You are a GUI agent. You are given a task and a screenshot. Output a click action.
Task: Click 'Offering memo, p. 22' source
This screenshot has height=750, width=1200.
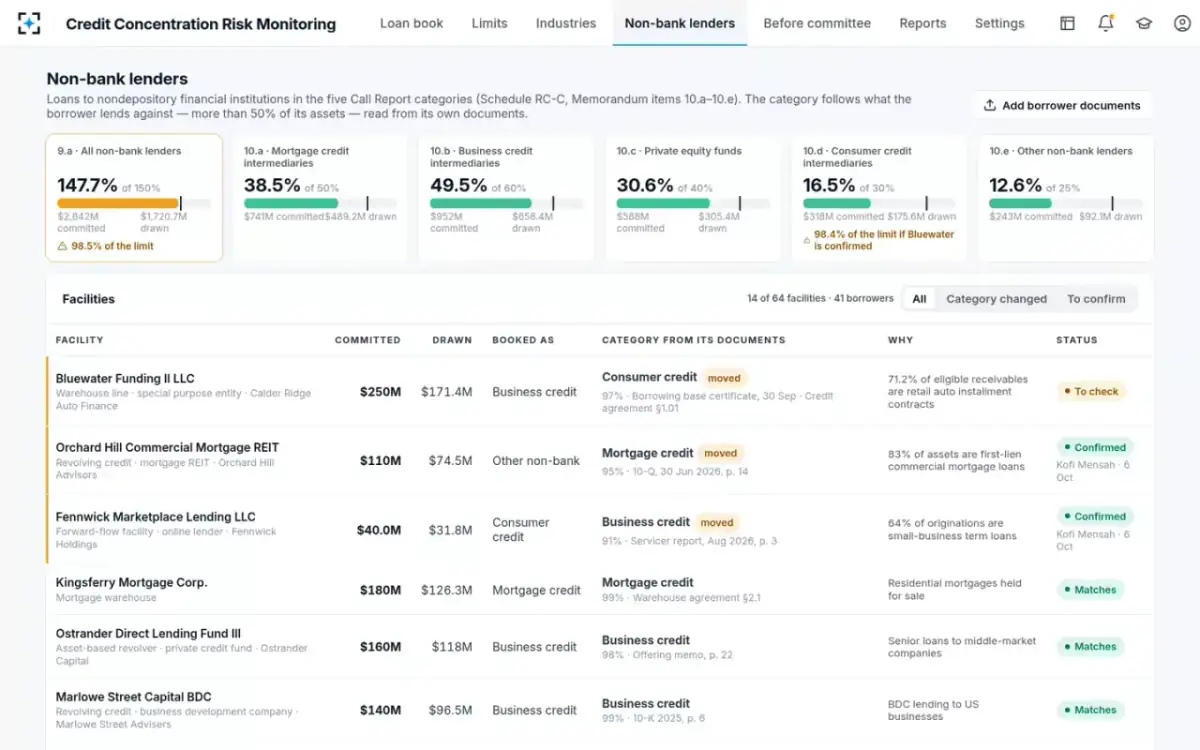(x=682, y=655)
